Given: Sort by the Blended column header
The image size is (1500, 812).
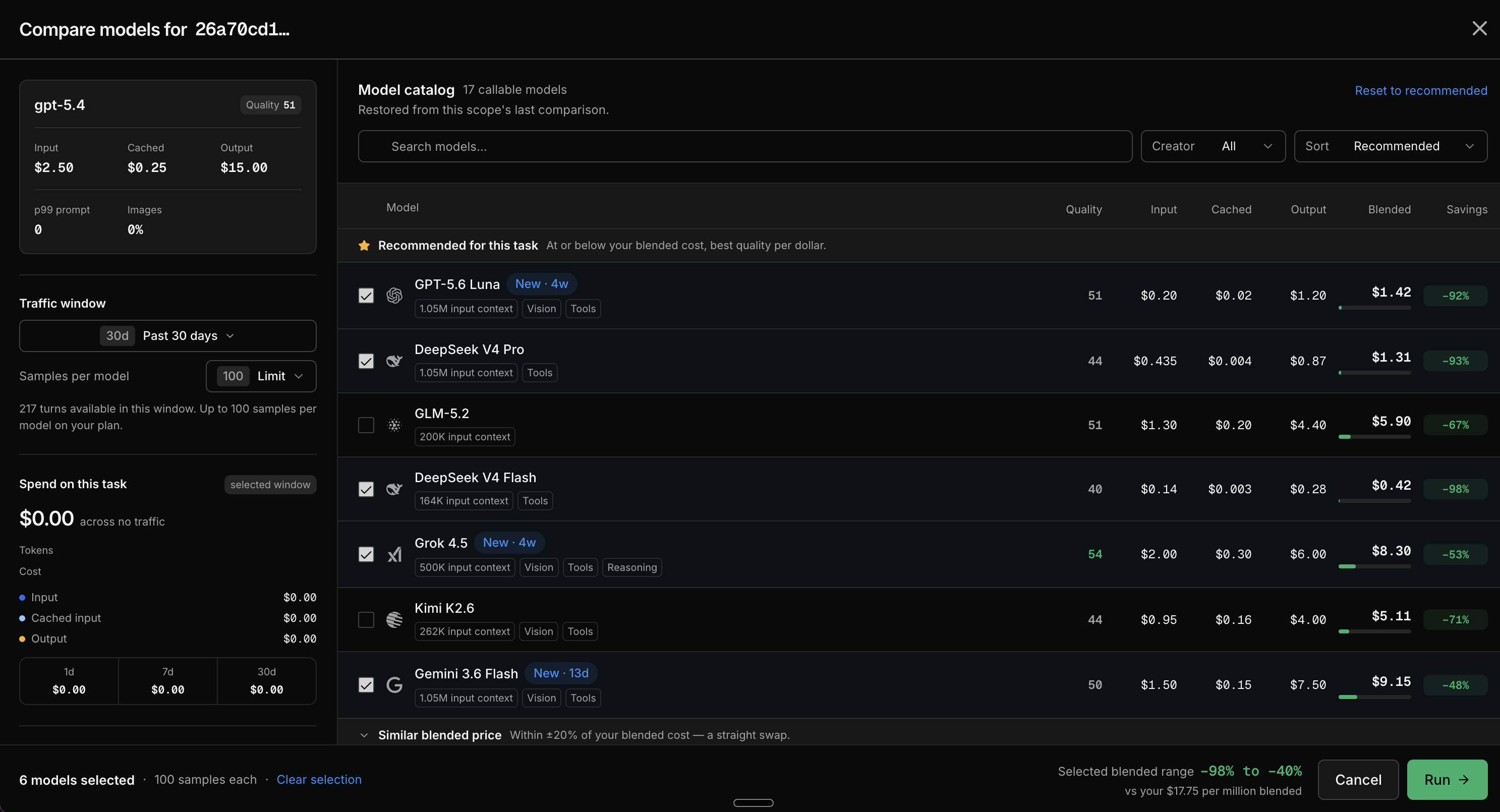Looking at the screenshot, I should point(1390,209).
